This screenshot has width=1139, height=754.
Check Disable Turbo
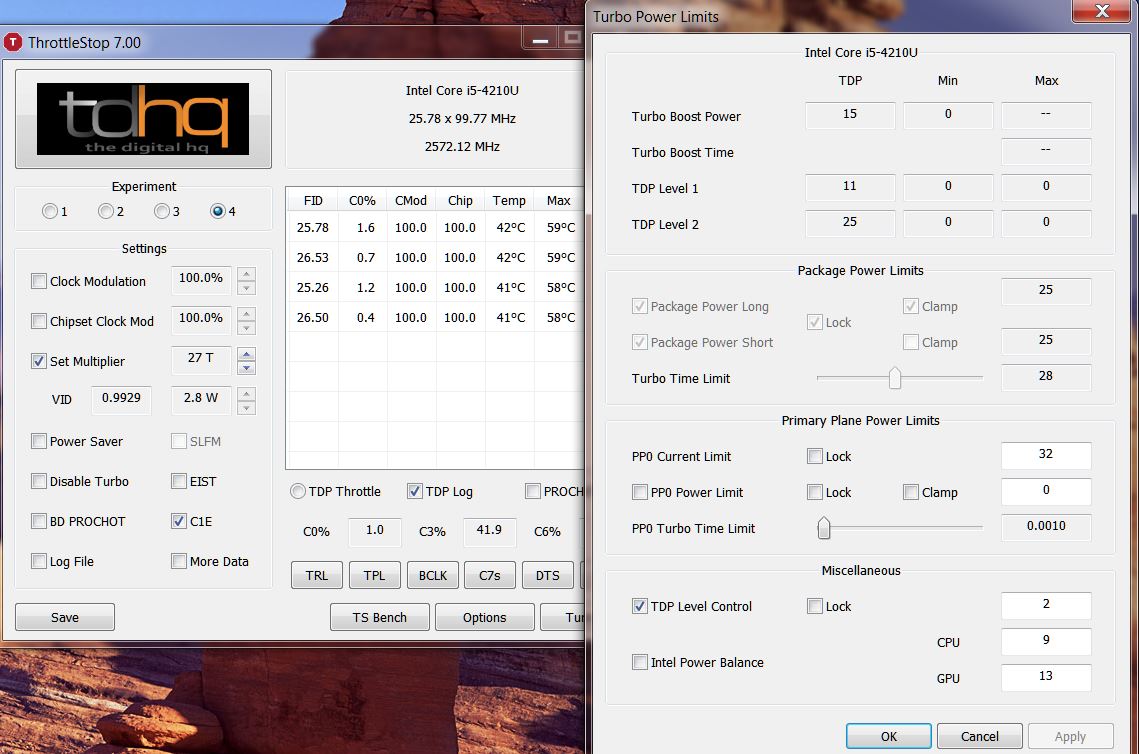pos(38,481)
